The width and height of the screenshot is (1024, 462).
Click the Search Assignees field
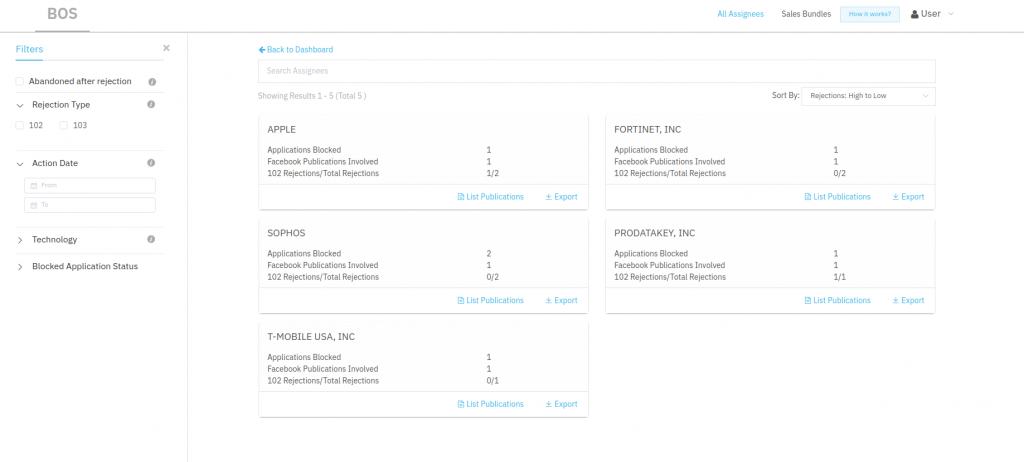tap(596, 71)
